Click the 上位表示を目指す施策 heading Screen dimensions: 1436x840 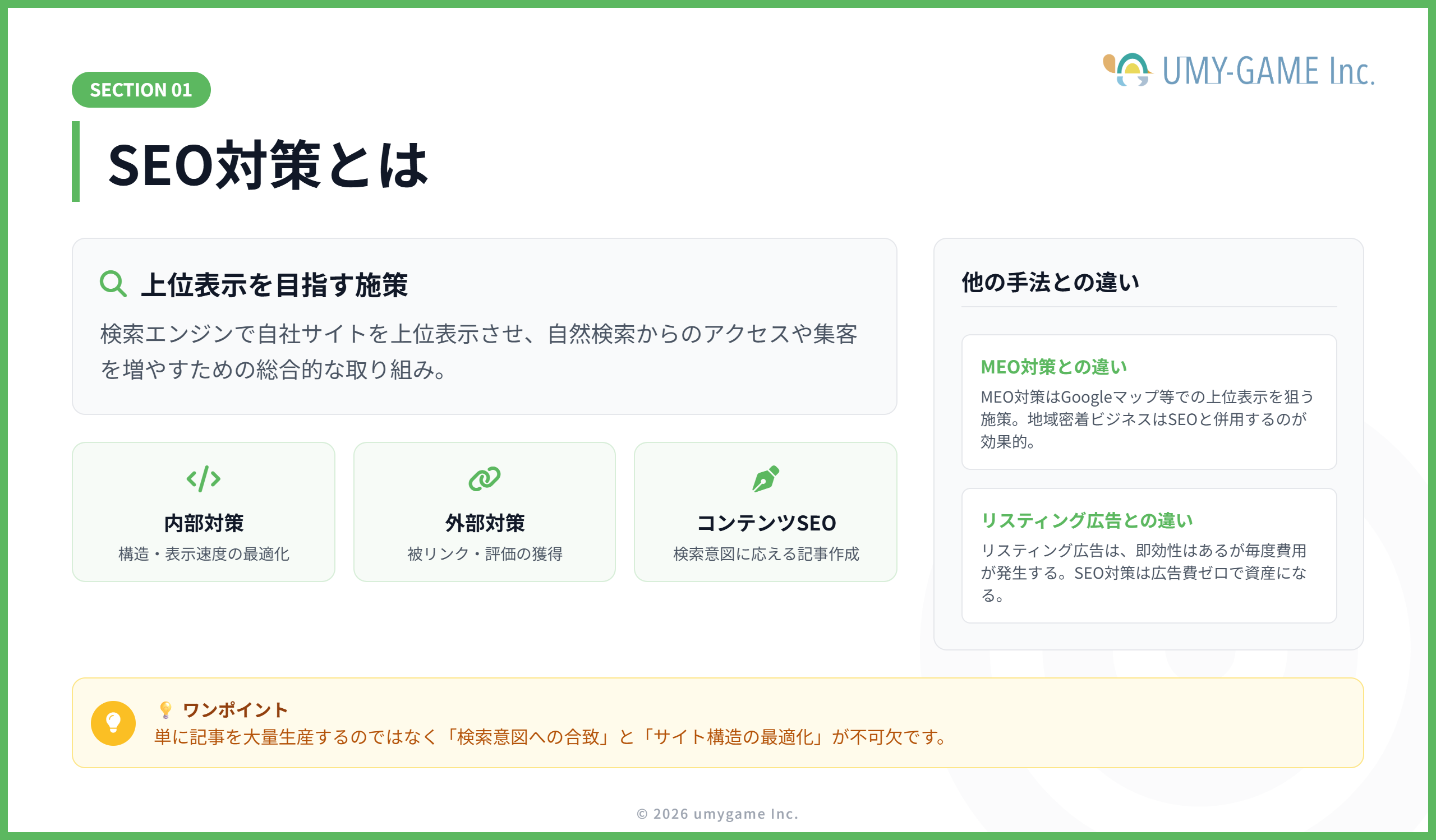point(274,284)
